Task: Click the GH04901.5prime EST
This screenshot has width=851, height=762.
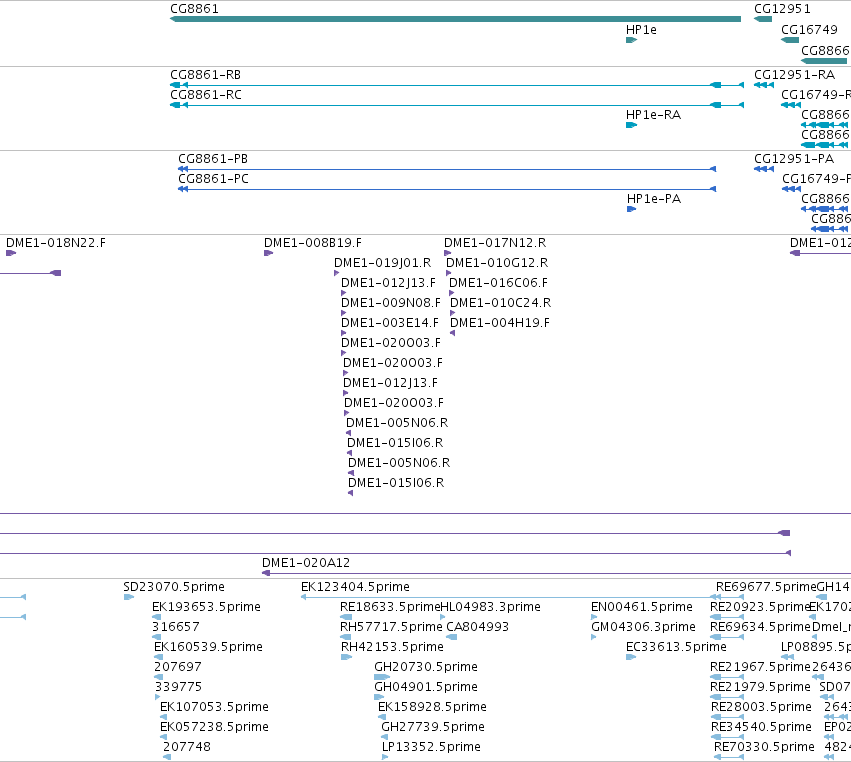Action: click(379, 697)
